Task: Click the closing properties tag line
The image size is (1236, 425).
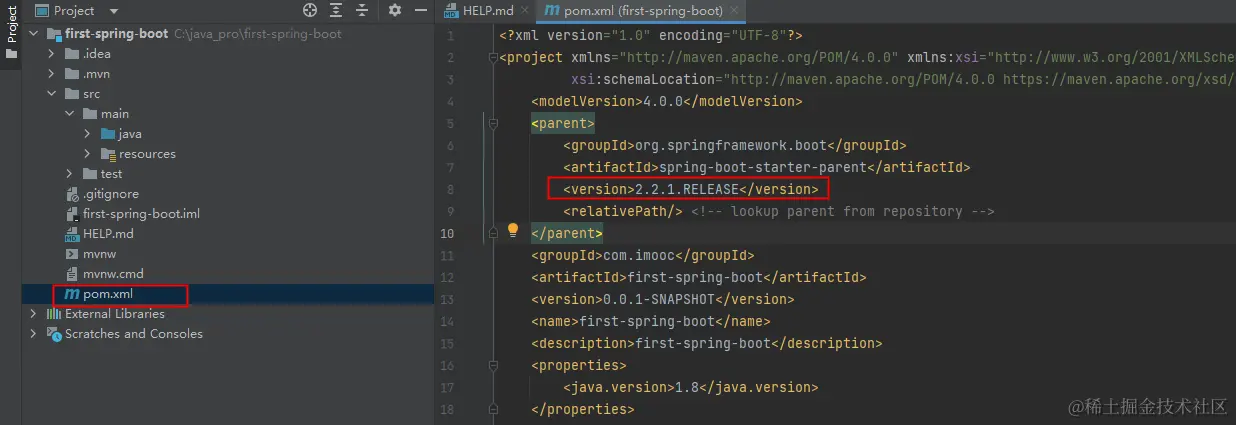Action: pyautogui.click(x=583, y=409)
